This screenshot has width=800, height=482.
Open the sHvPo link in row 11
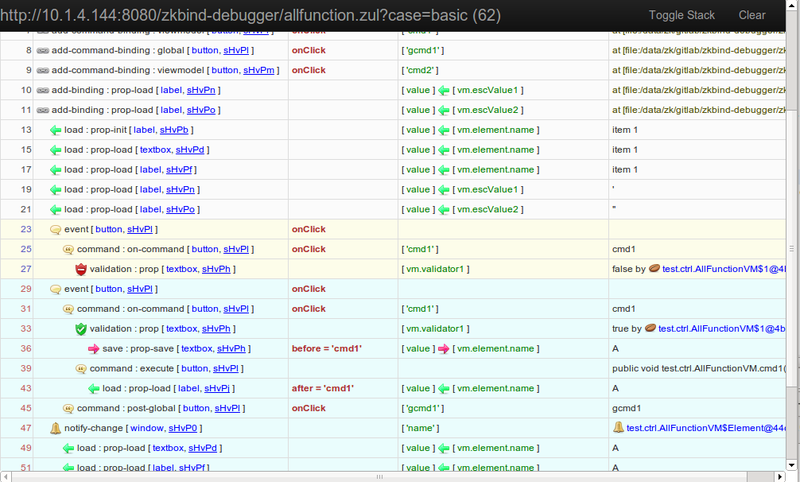click(201, 110)
